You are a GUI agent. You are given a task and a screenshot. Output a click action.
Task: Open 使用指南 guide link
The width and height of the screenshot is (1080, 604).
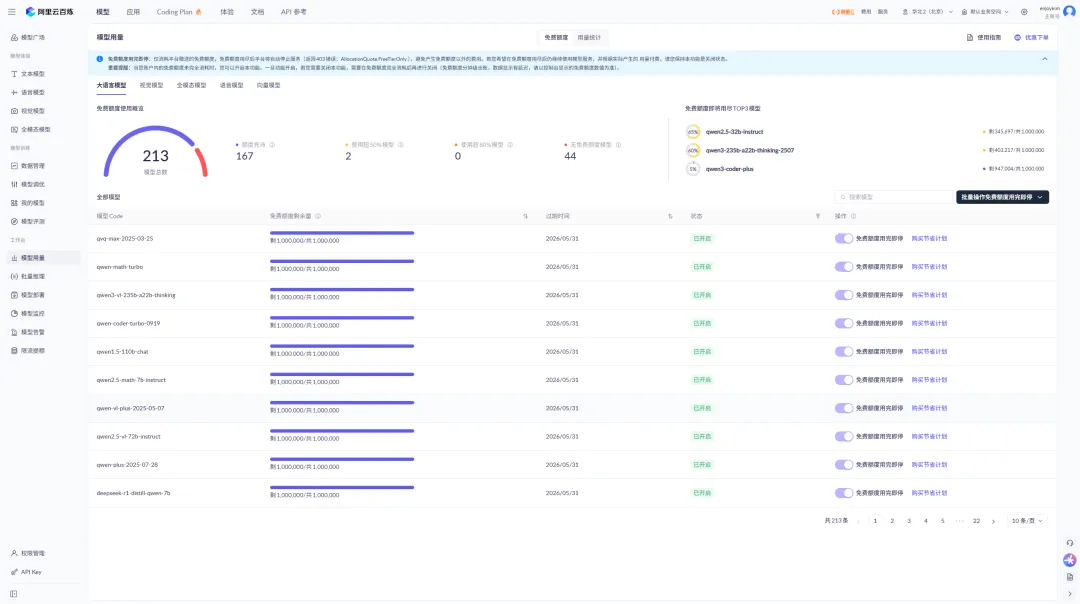click(984, 37)
